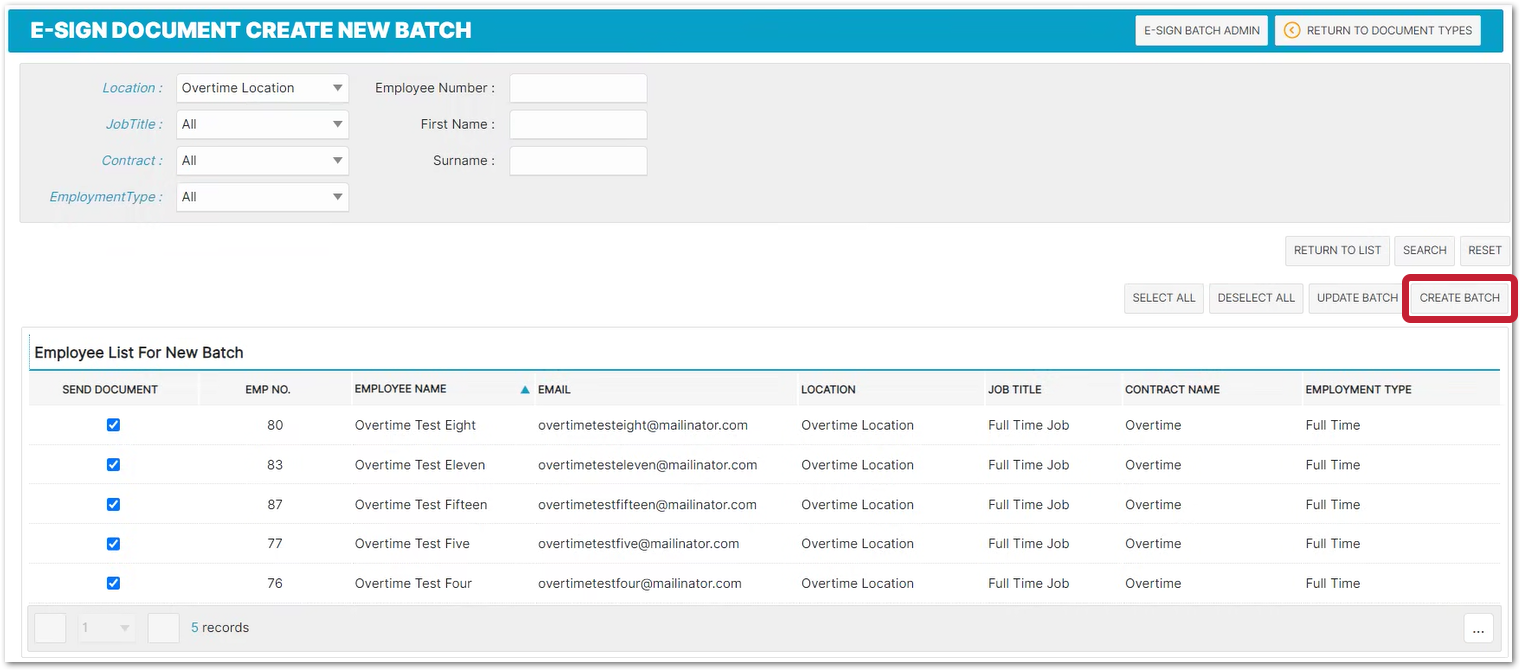Toggle the checkbox for employee number 76
1522x671 pixels.
point(113,583)
